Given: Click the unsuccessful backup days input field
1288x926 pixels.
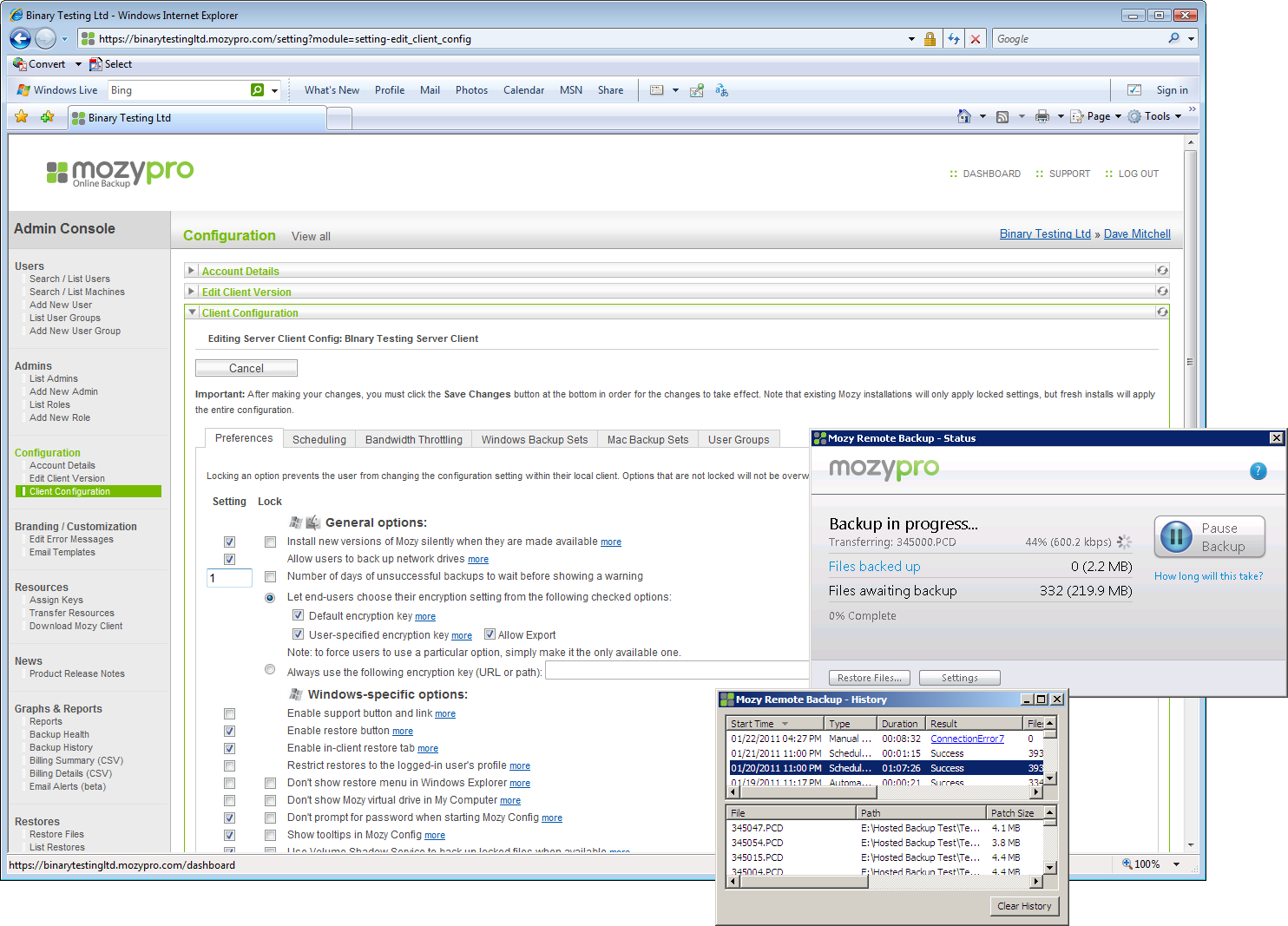Looking at the screenshot, I should [x=229, y=578].
